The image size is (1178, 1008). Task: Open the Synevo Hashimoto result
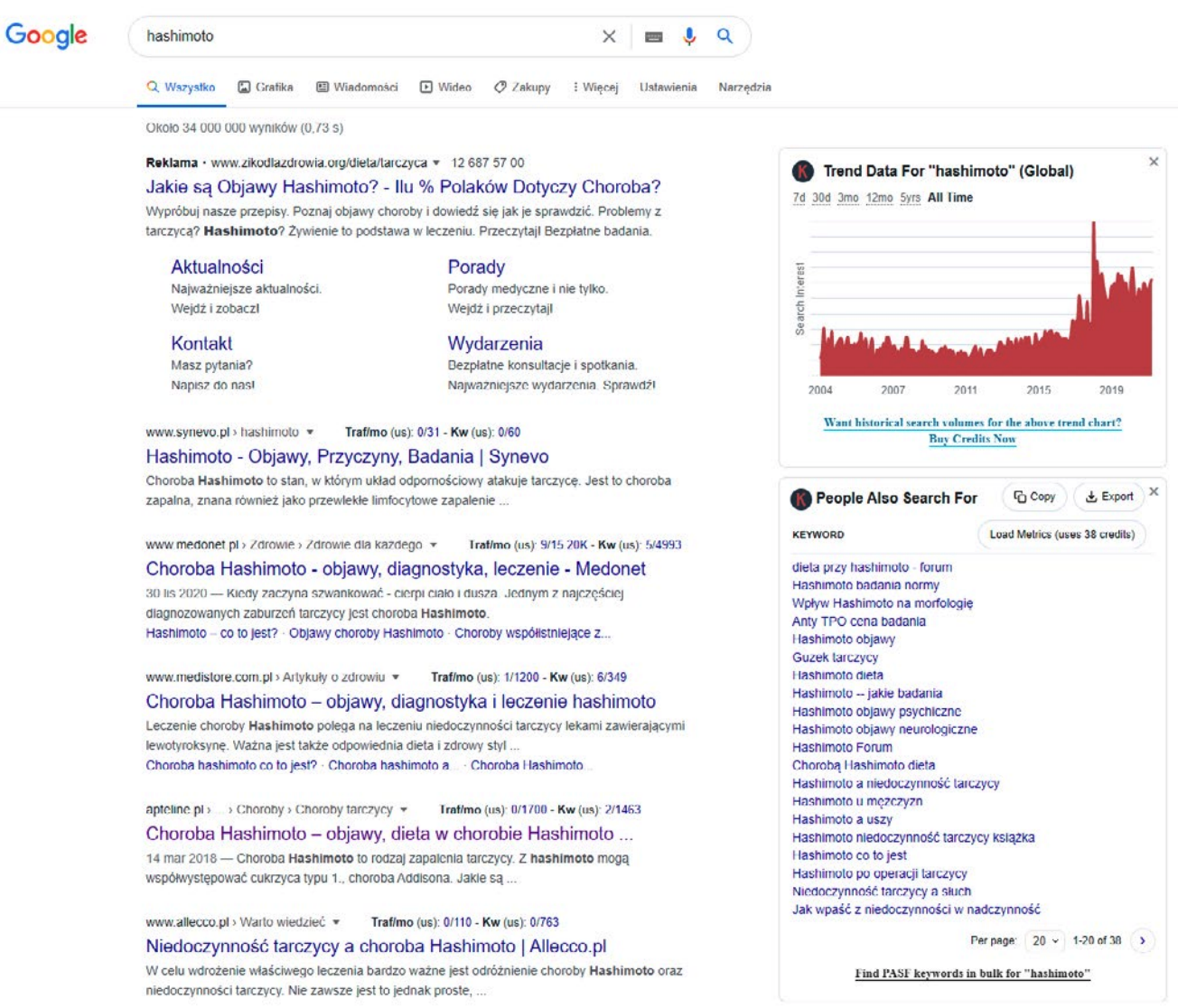tap(347, 457)
